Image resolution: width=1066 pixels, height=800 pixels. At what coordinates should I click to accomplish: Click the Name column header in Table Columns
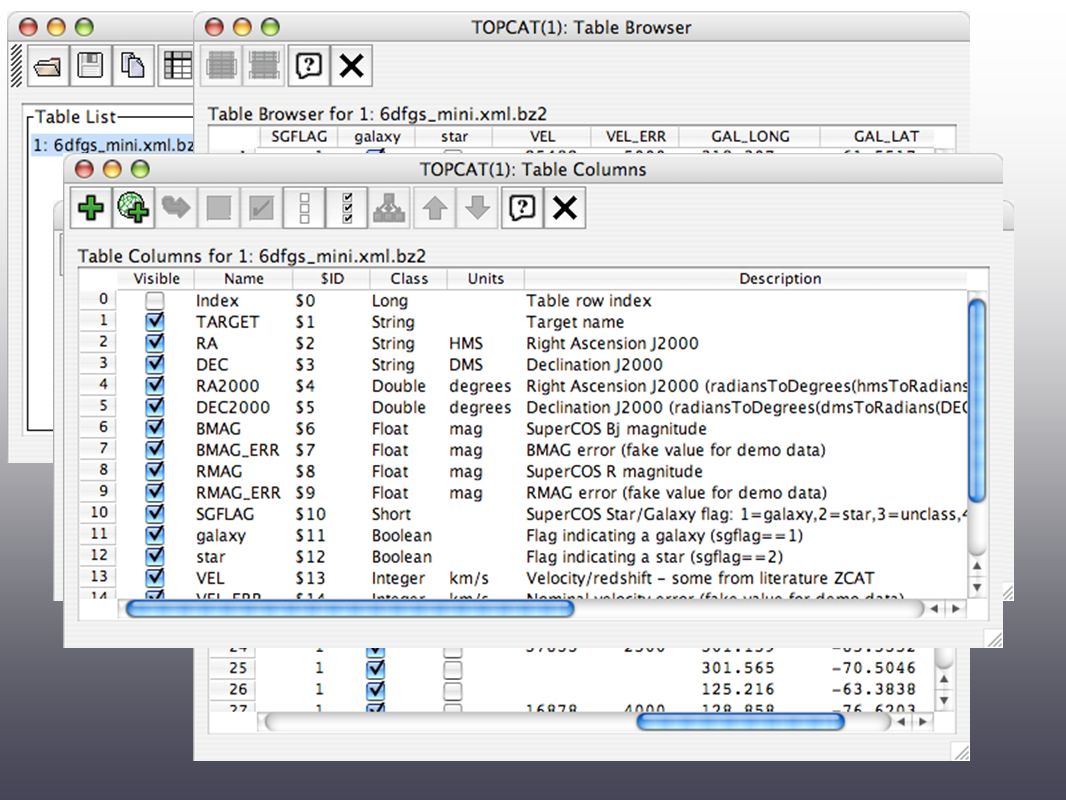click(x=243, y=279)
